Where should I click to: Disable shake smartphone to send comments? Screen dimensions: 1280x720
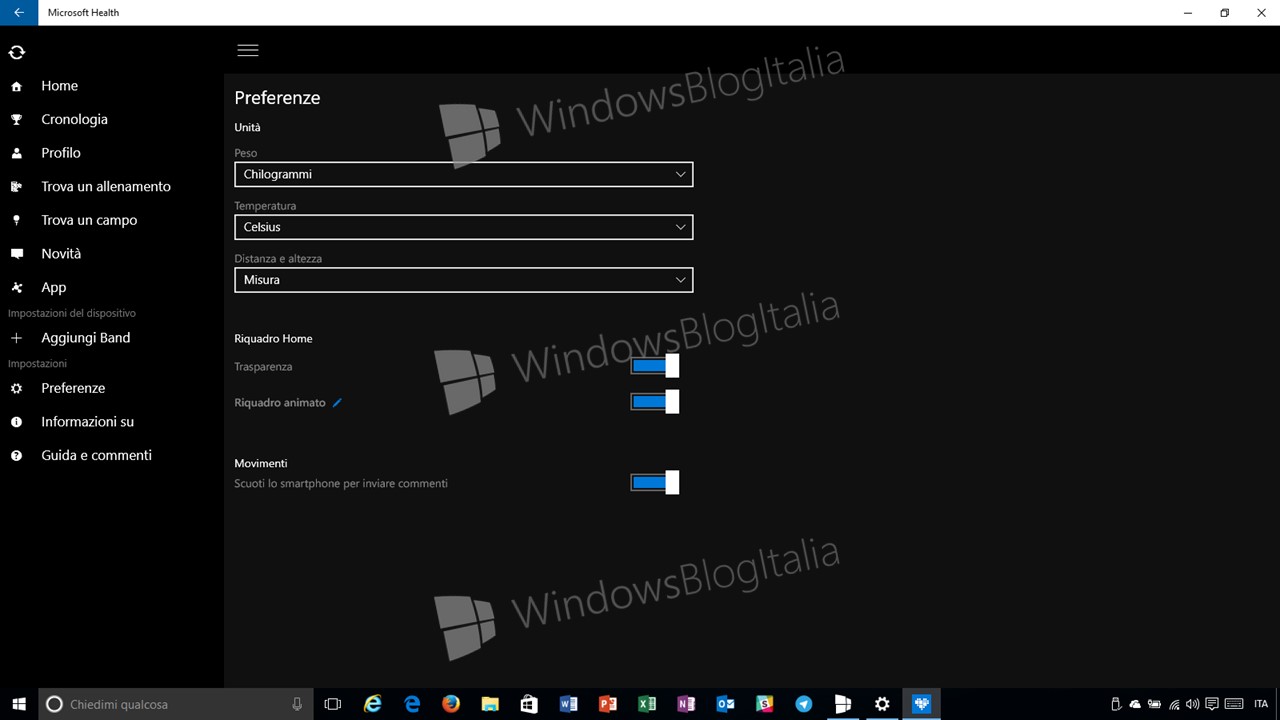(x=655, y=483)
